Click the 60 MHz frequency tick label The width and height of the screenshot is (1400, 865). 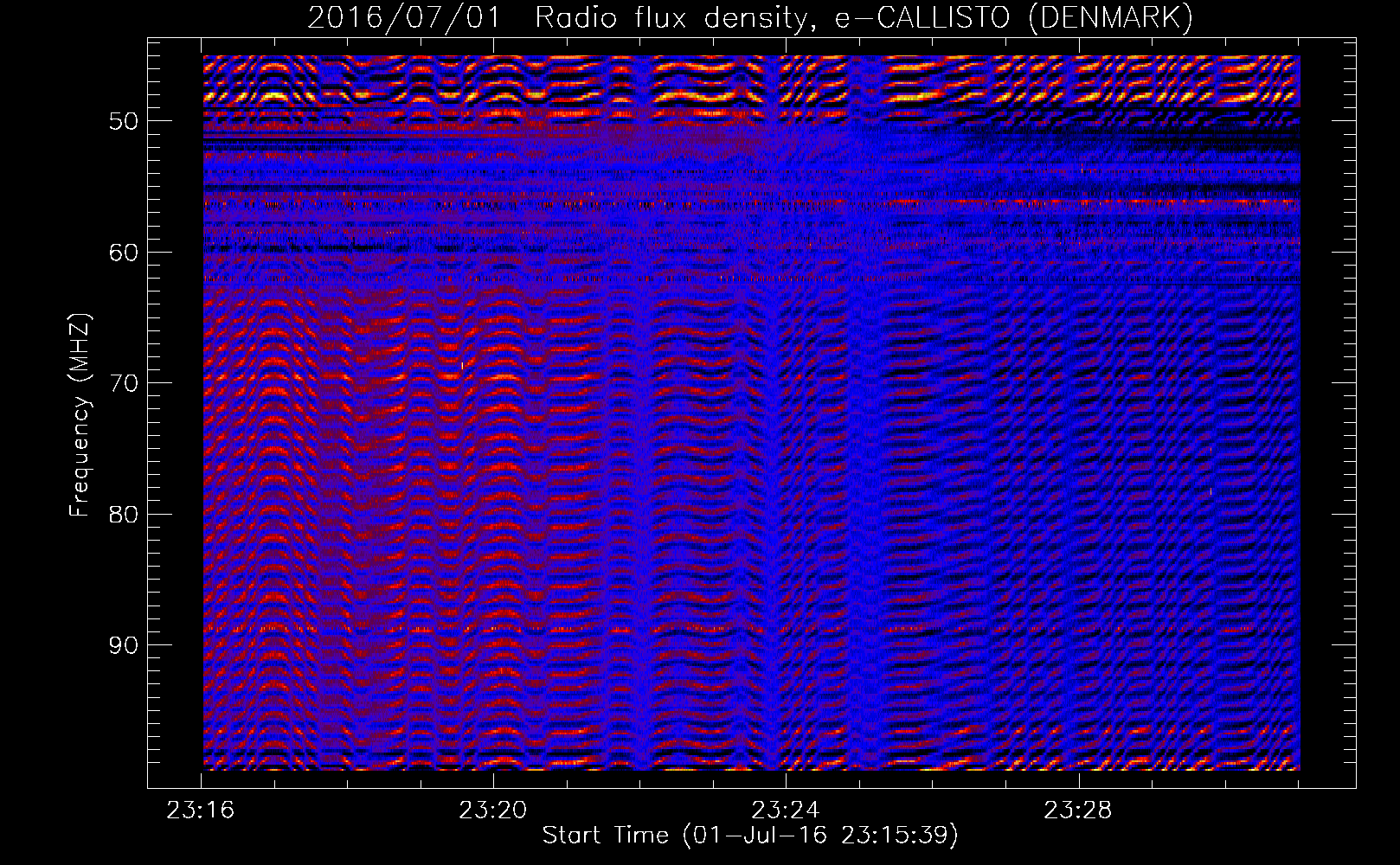tap(124, 253)
